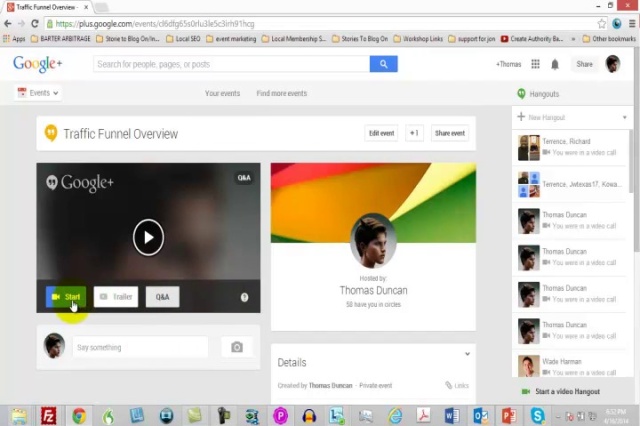This screenshot has height=426, width=640.
Task: Click the Trailer button
Action: (x=116, y=297)
